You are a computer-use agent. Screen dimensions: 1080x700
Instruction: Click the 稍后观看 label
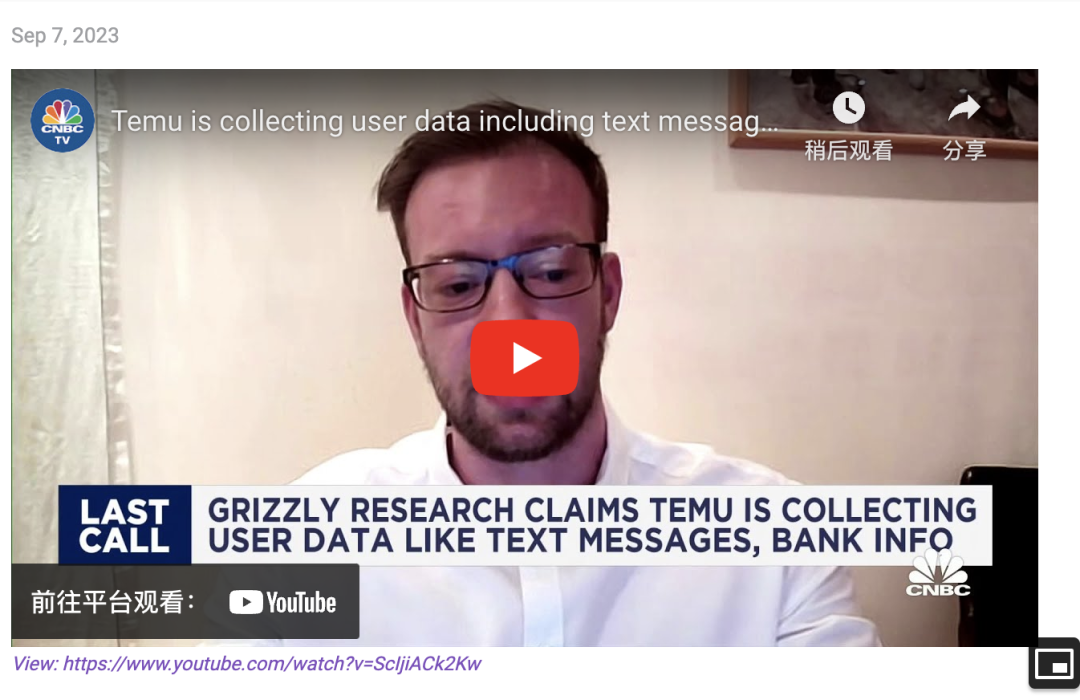[849, 150]
